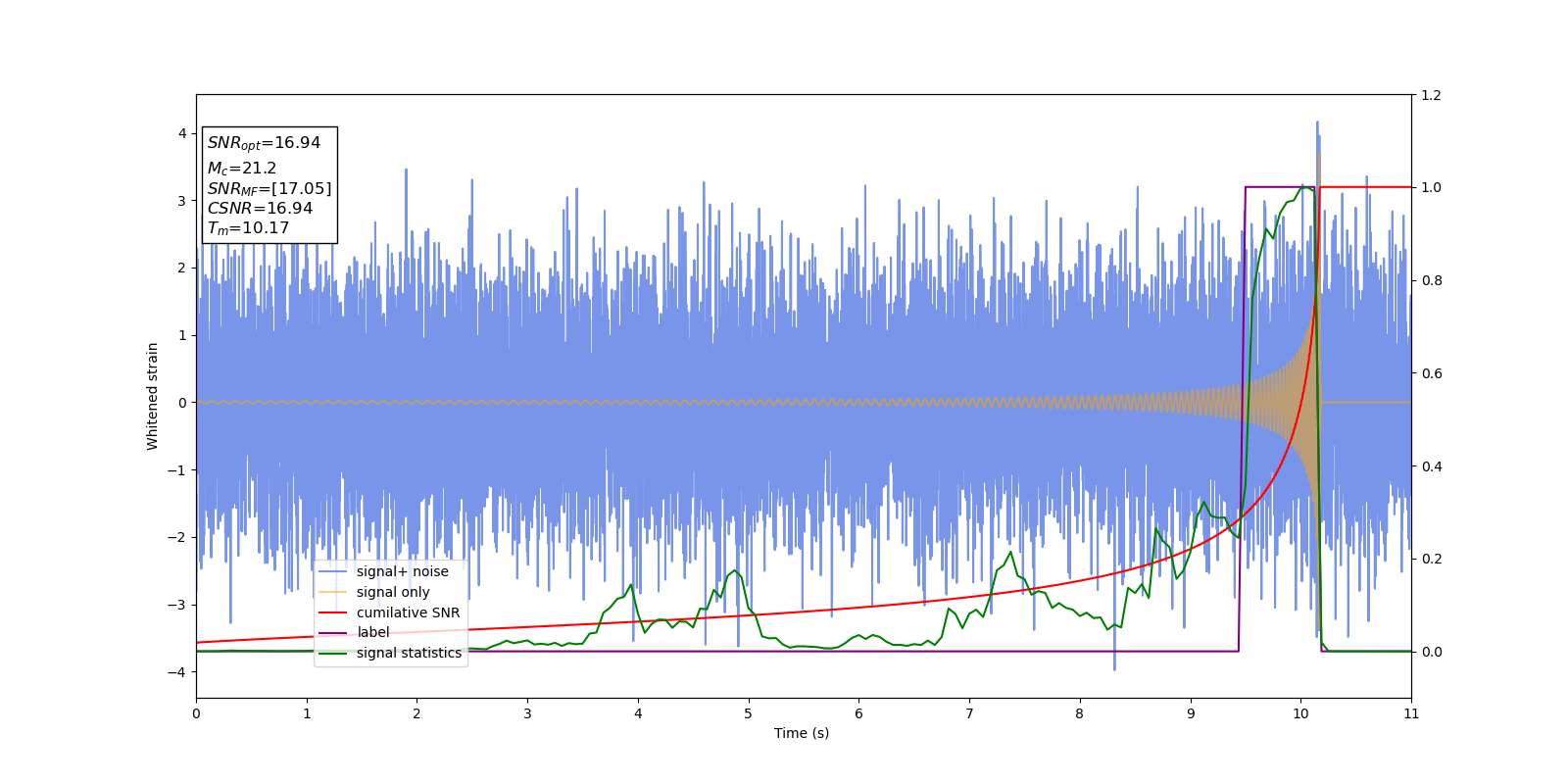The height and width of the screenshot is (784, 1568).
Task: Click x-axis tick label 8
Action: click(x=1080, y=713)
